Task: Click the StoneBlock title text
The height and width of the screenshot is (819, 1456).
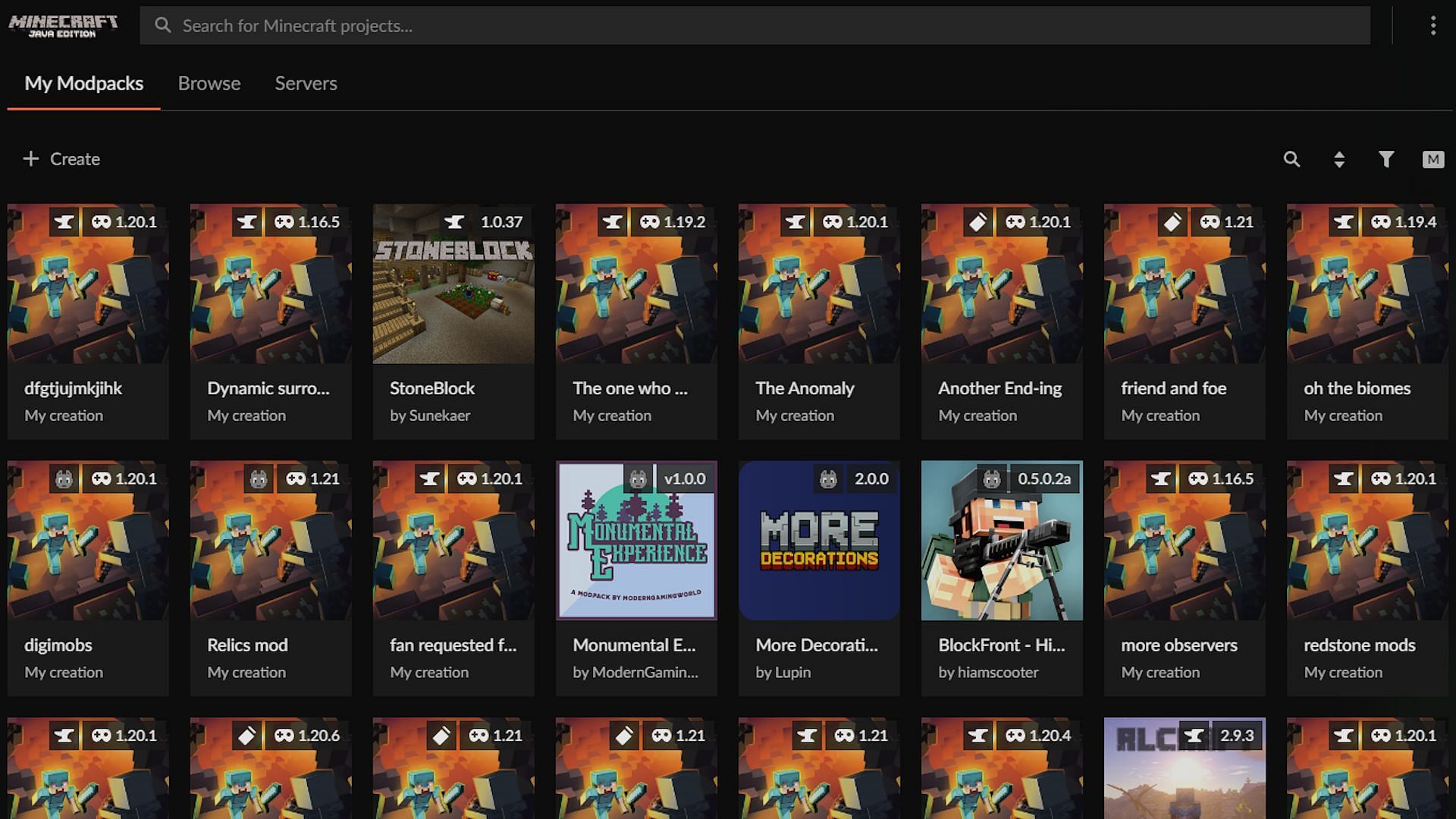Action: click(432, 388)
